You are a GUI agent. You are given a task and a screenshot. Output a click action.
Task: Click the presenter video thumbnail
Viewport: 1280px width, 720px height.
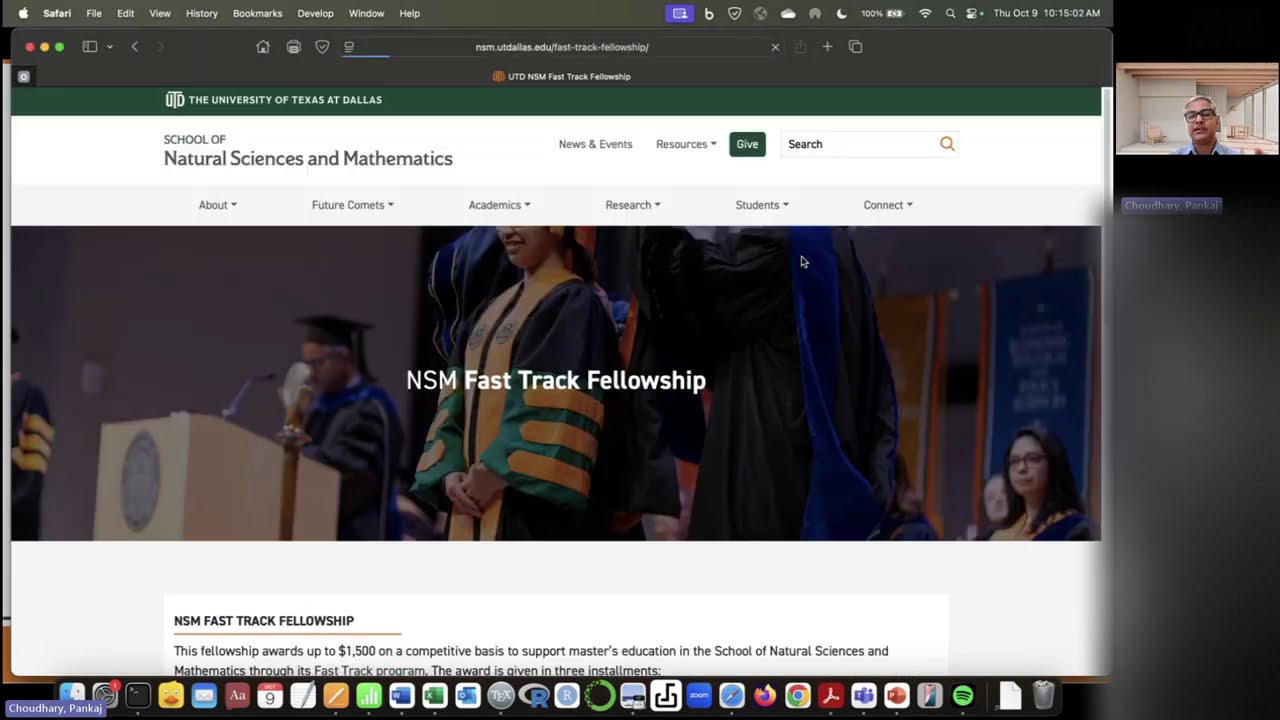click(1197, 109)
